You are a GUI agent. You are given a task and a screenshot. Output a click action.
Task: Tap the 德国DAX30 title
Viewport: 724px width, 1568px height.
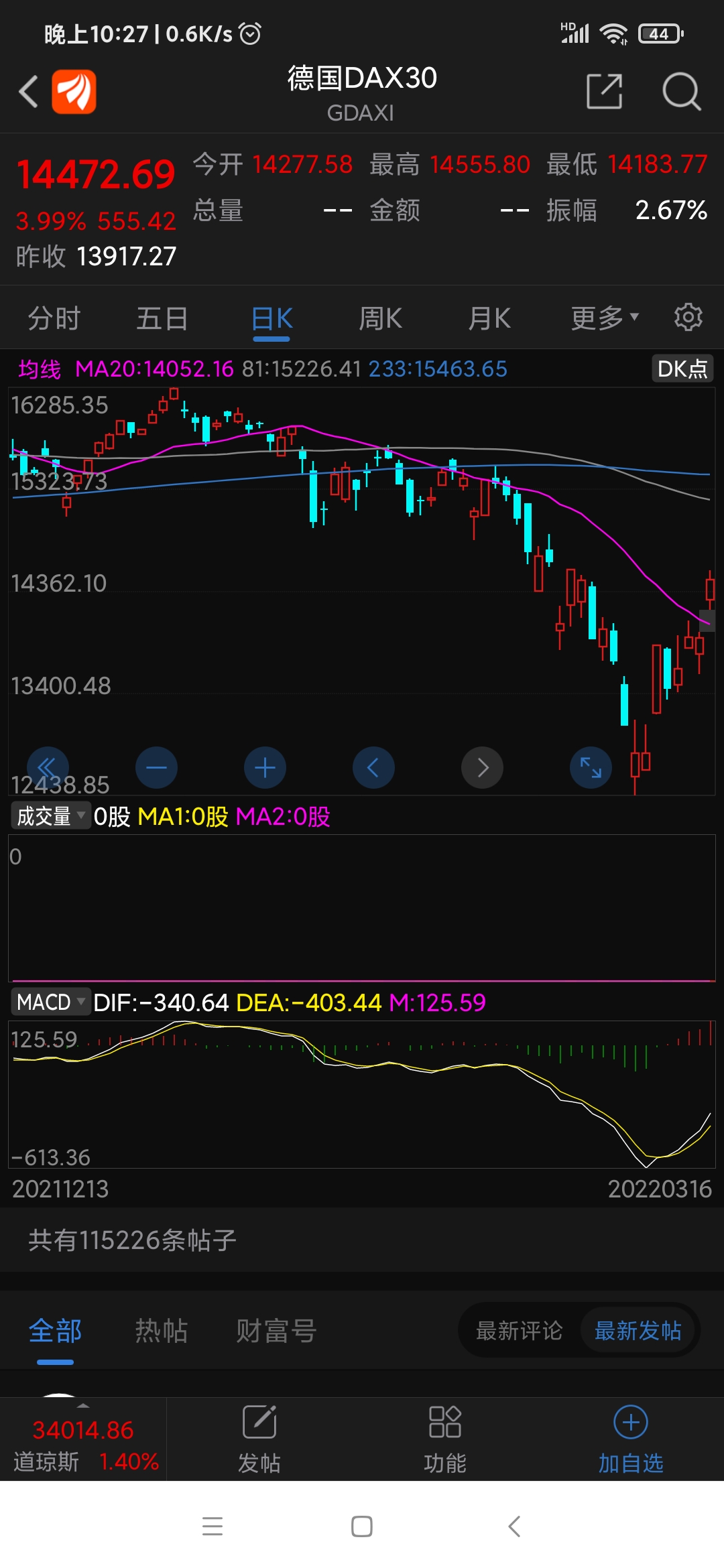[x=362, y=78]
